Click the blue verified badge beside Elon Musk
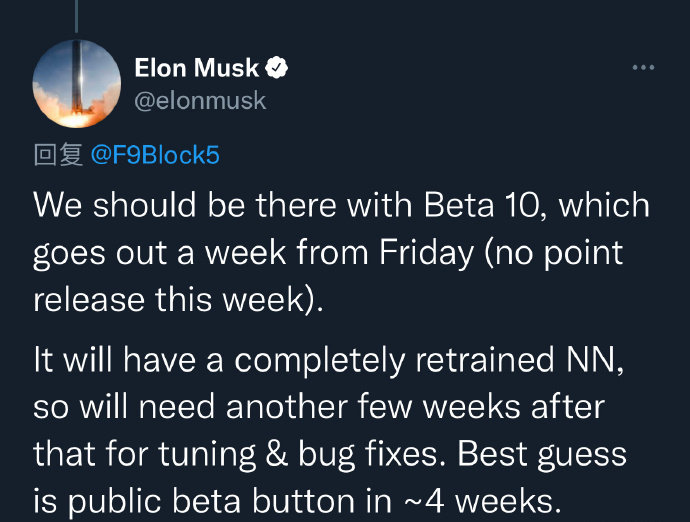 (276, 68)
